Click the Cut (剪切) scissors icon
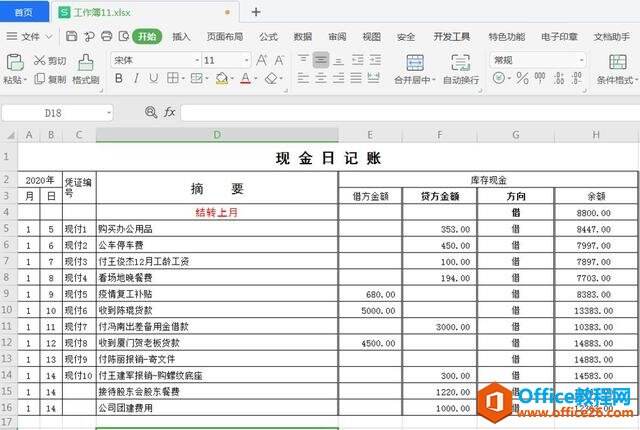 [38, 61]
